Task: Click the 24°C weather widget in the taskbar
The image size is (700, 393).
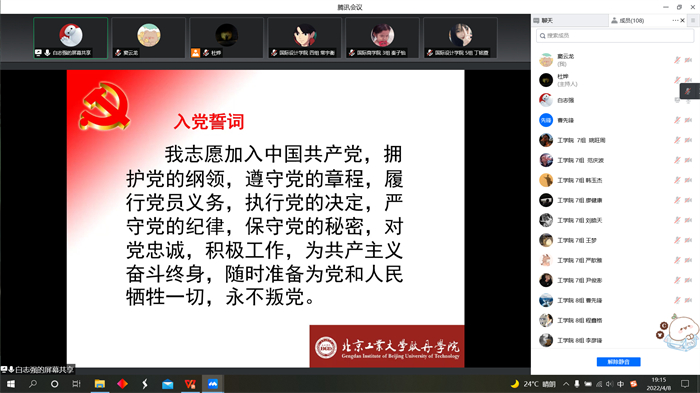Action: tap(533, 384)
